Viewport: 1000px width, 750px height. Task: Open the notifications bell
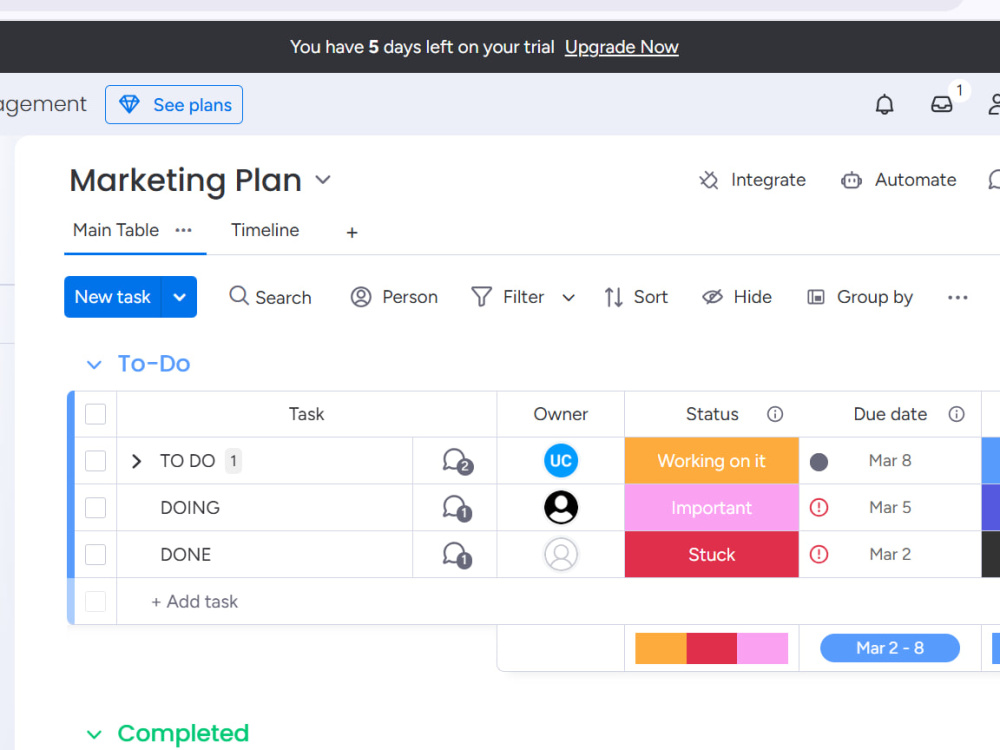coord(884,105)
